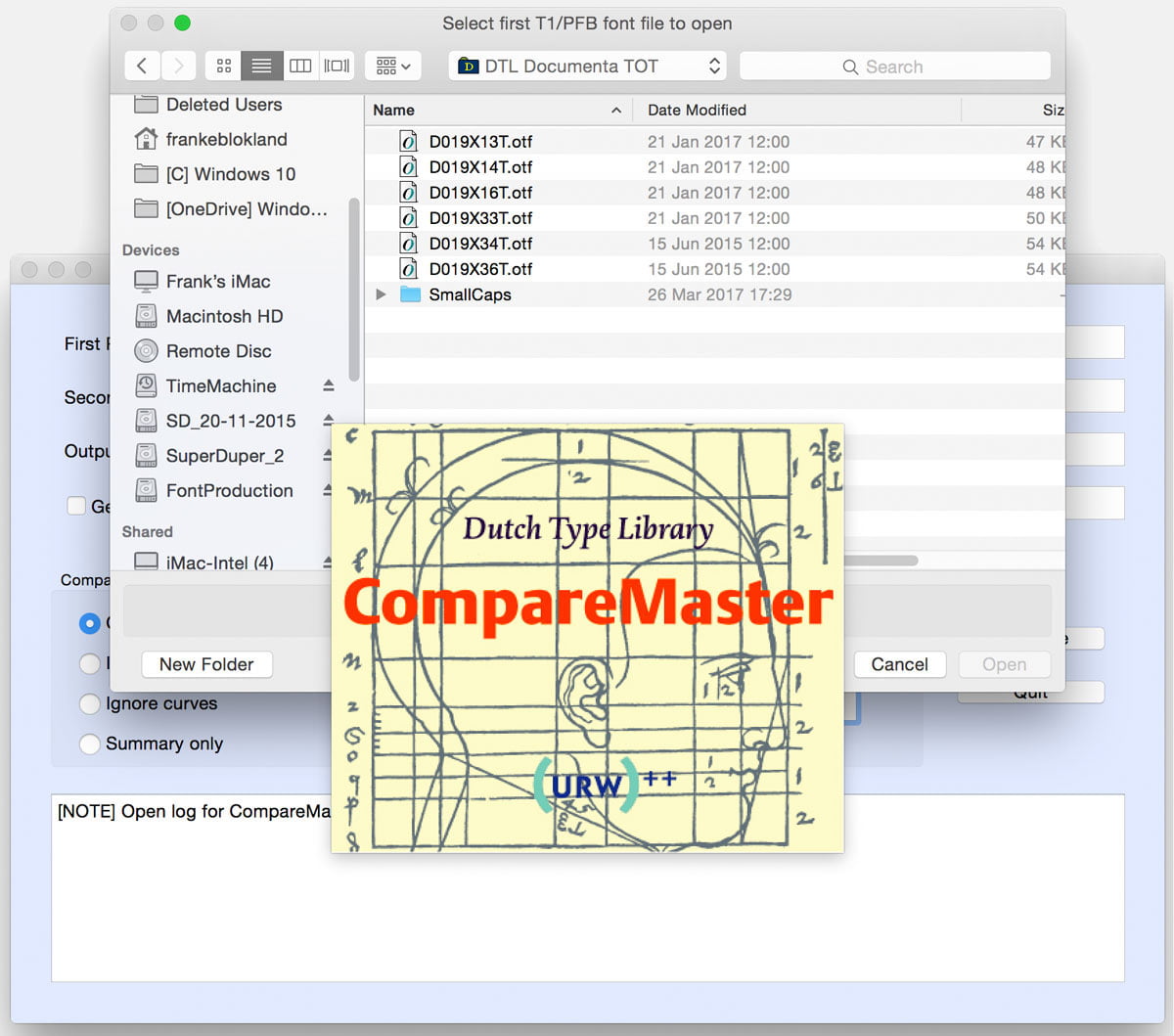Select file D019X16T.otf

714,193
